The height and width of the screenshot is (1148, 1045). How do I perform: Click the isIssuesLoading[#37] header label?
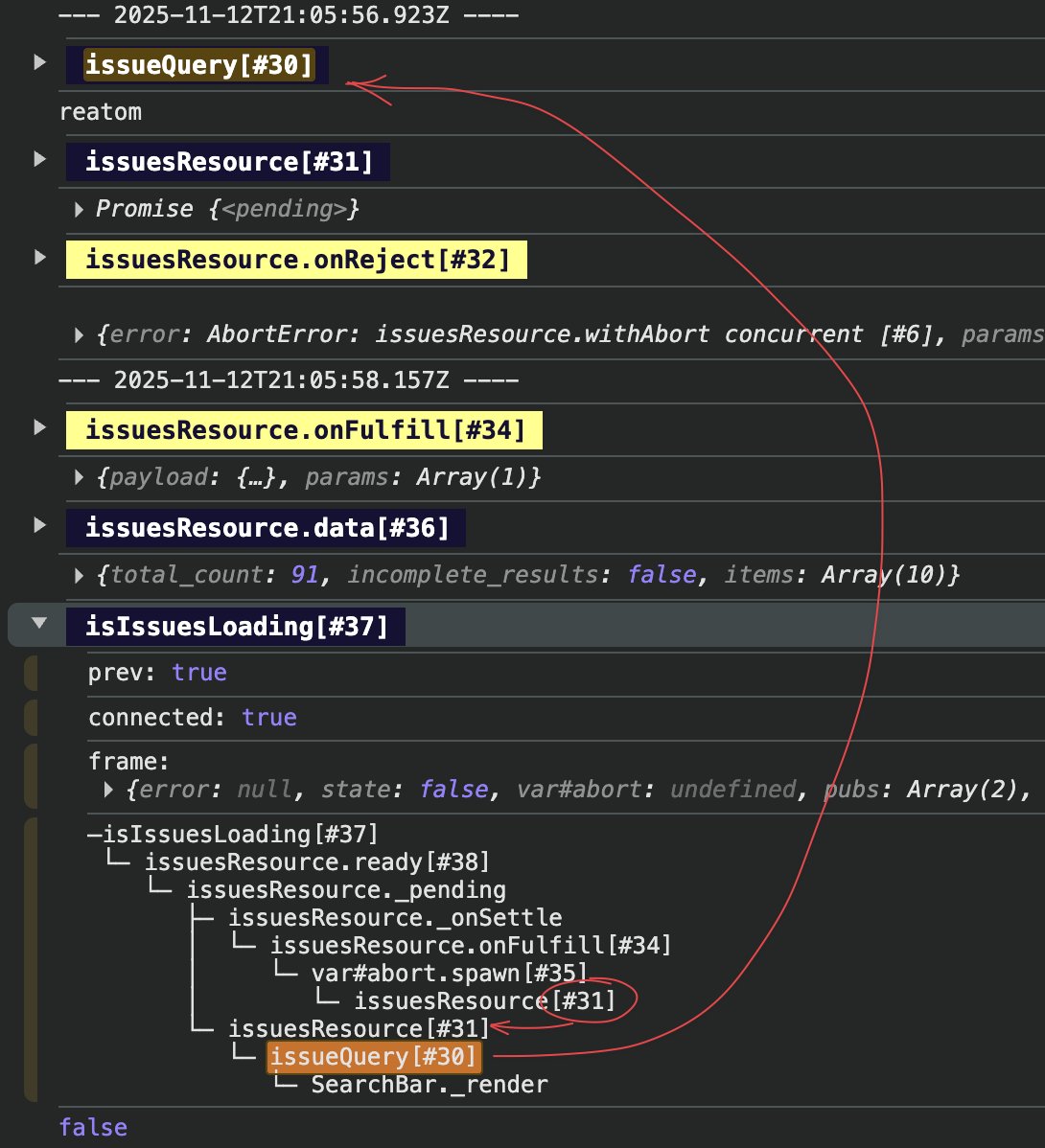click(236, 627)
